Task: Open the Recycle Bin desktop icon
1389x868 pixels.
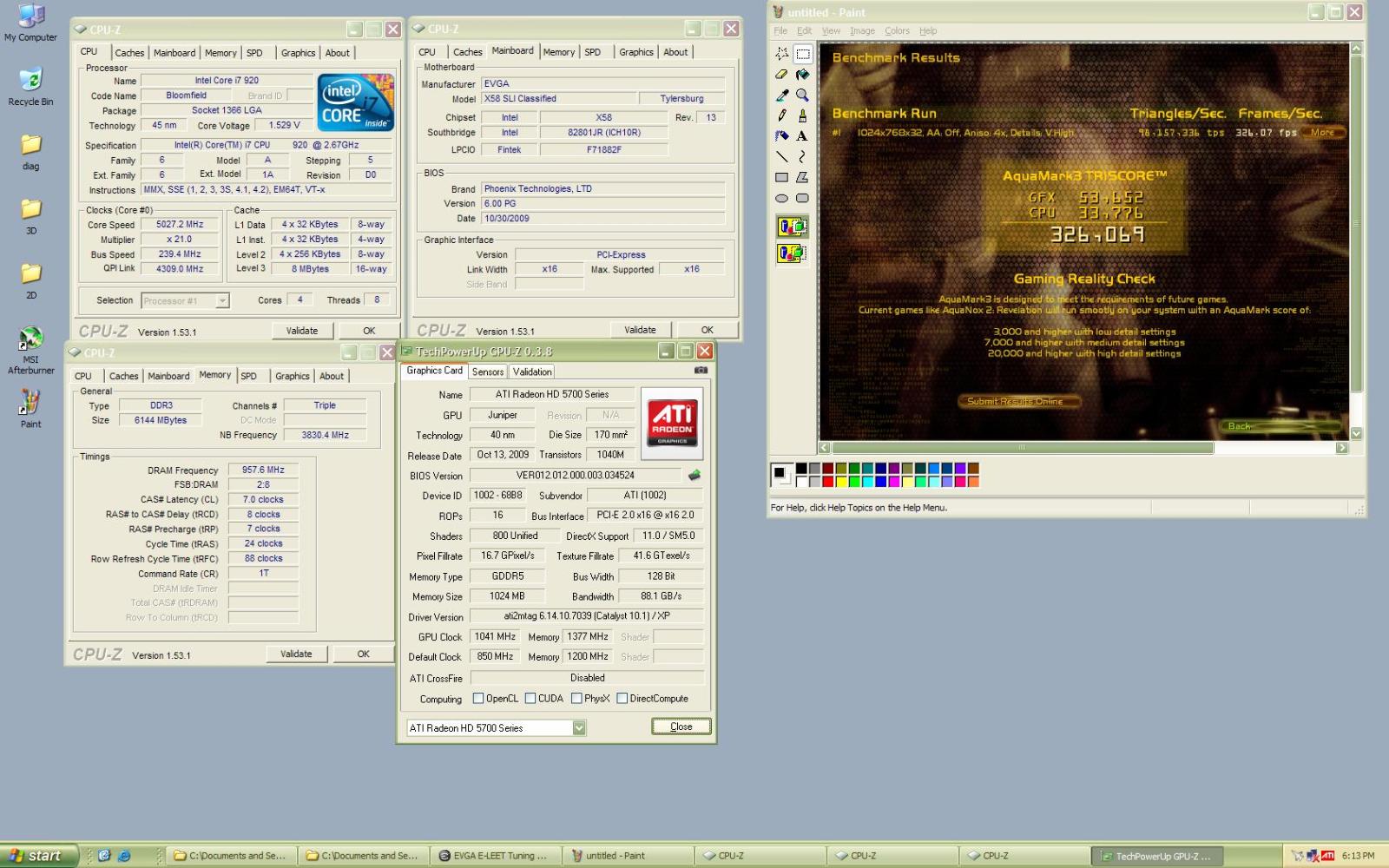Action: click(30, 86)
